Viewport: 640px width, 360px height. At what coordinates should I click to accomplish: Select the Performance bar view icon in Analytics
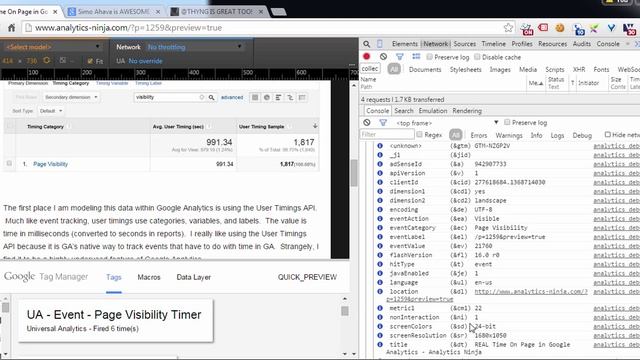coord(278,98)
